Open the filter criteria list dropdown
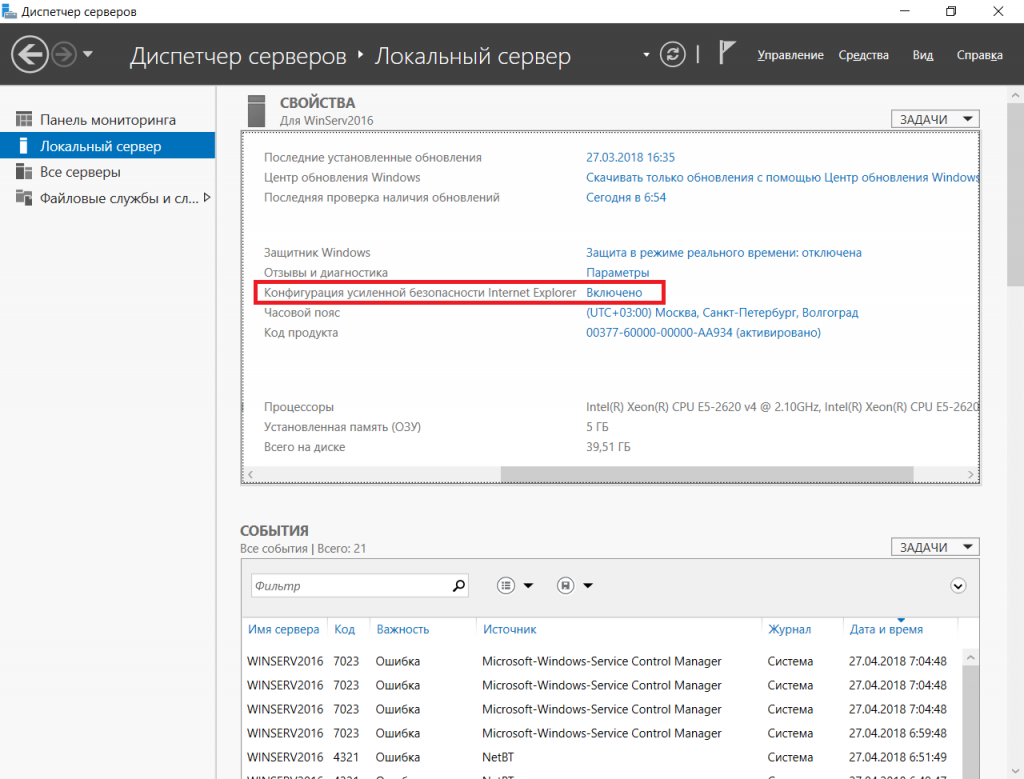Image resolution: width=1024 pixels, height=779 pixels. [x=515, y=586]
